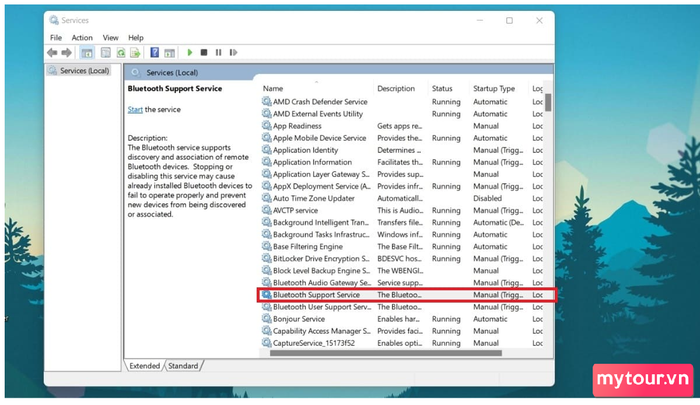The width and height of the screenshot is (700, 405).
Task: Click gear icon of AMD Crash Defender Service
Action: tap(267, 101)
